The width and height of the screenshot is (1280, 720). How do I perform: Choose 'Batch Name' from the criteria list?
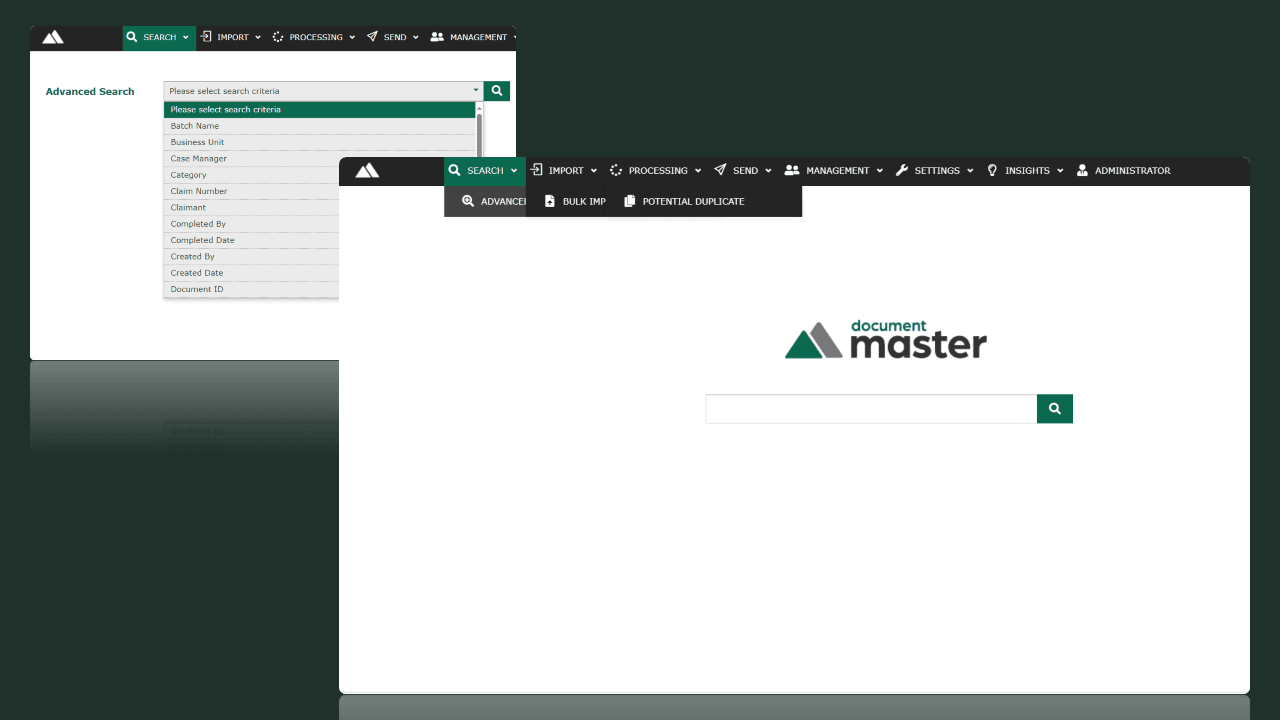(x=320, y=126)
